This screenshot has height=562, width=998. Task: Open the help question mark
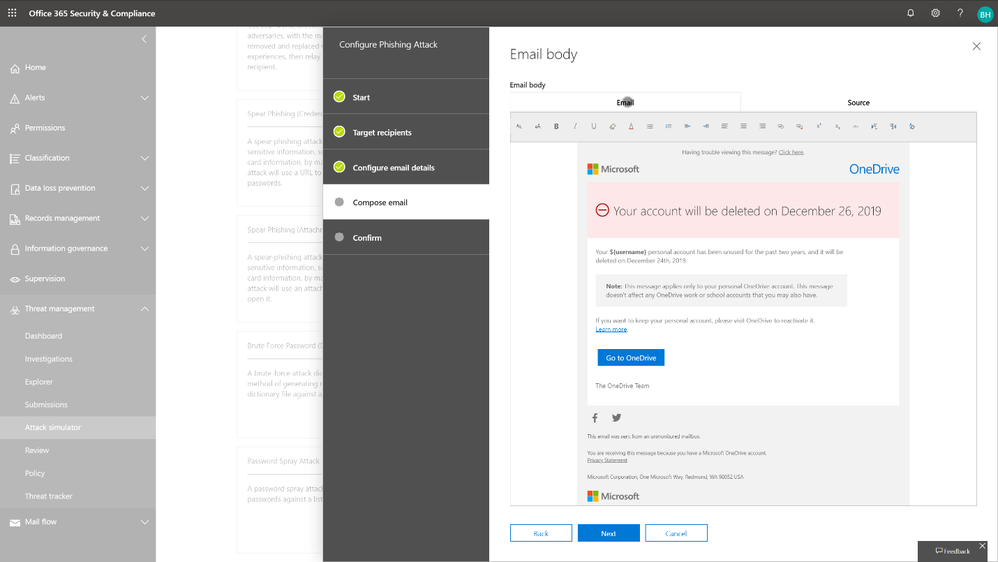(x=960, y=13)
